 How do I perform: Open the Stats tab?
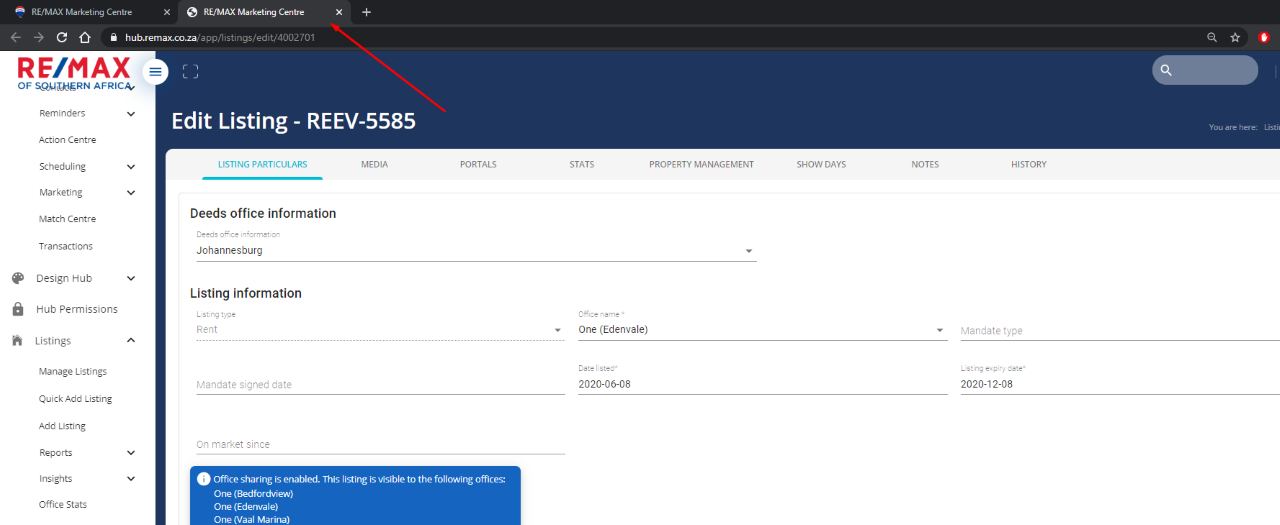582,164
